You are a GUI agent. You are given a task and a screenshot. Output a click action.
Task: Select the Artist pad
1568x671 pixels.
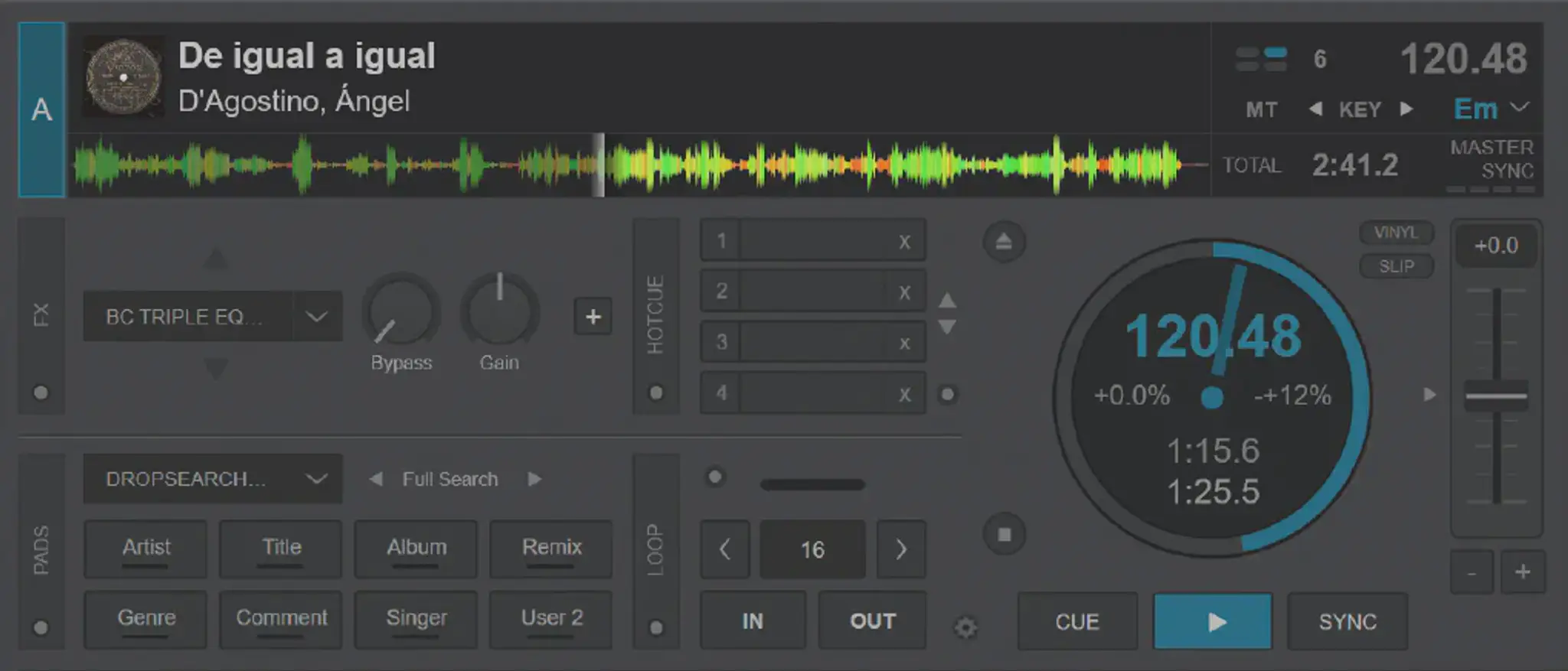[x=145, y=548]
